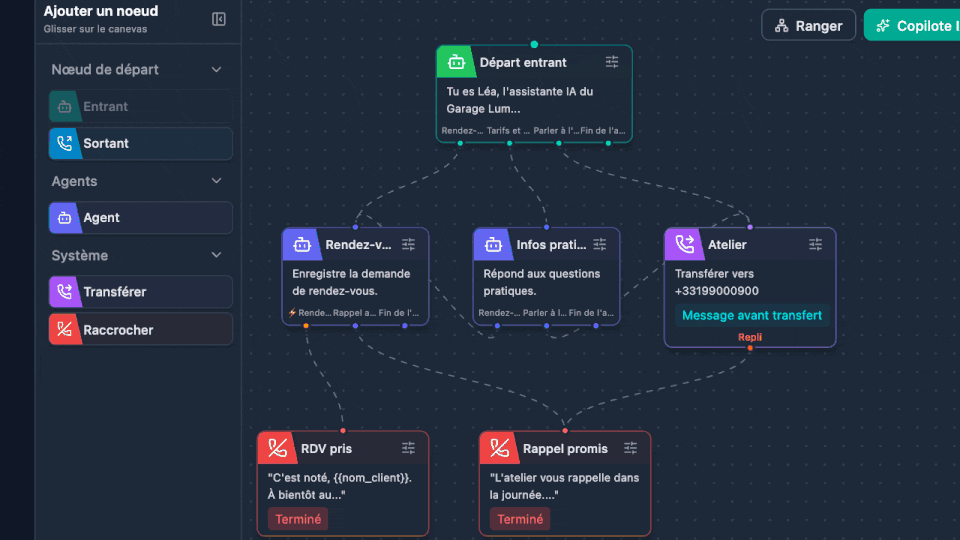
Task: Click the Rendez-v... node title
Action: (x=358, y=245)
